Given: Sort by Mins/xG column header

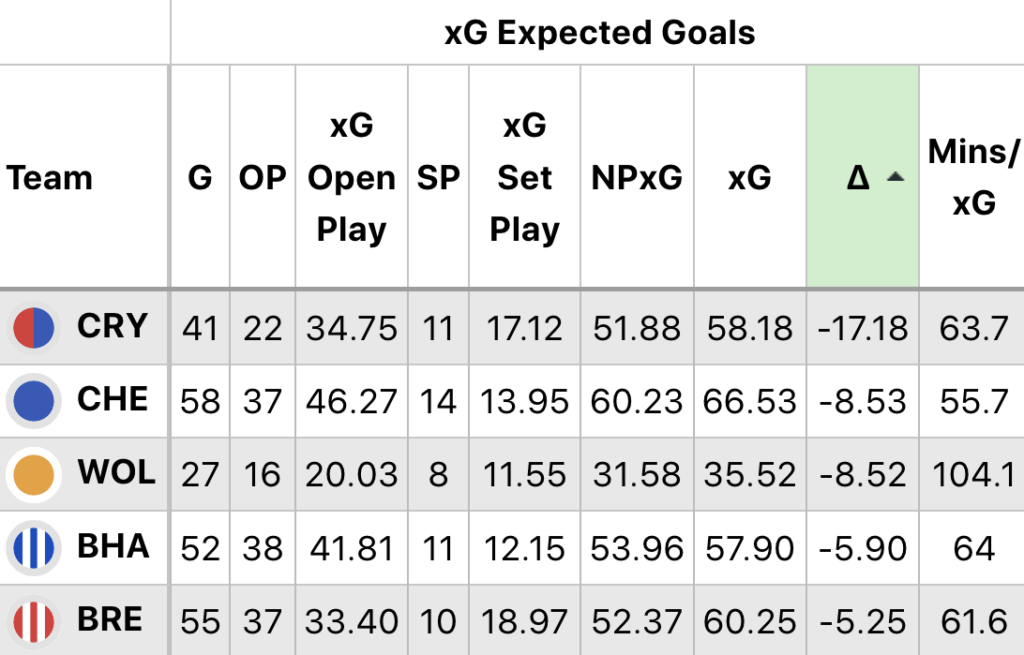Looking at the screenshot, I should coord(973,178).
